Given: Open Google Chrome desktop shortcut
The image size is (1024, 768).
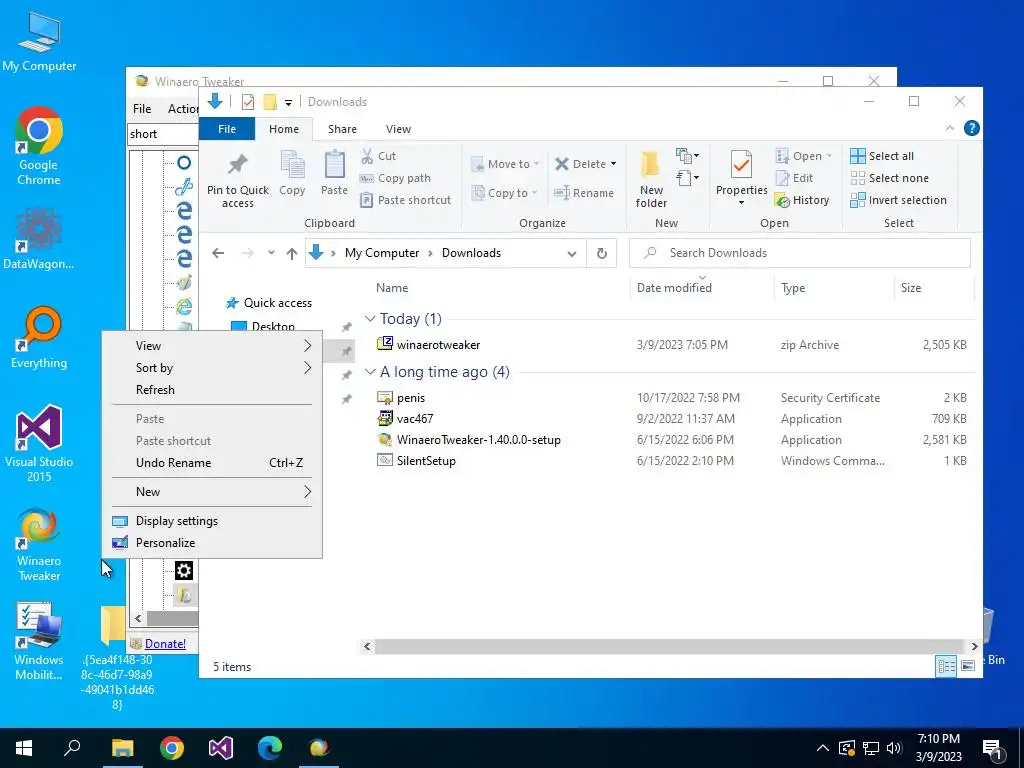Looking at the screenshot, I should pos(39,146).
